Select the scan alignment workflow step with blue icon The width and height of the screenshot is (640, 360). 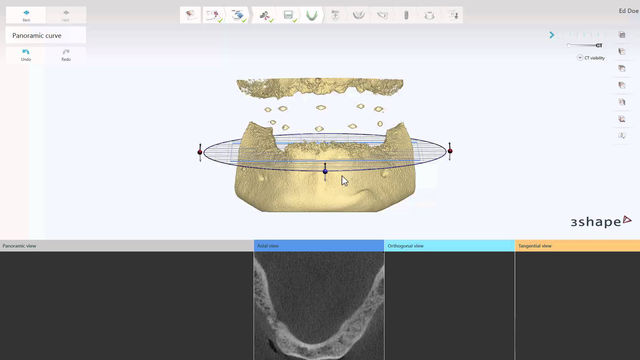point(238,16)
